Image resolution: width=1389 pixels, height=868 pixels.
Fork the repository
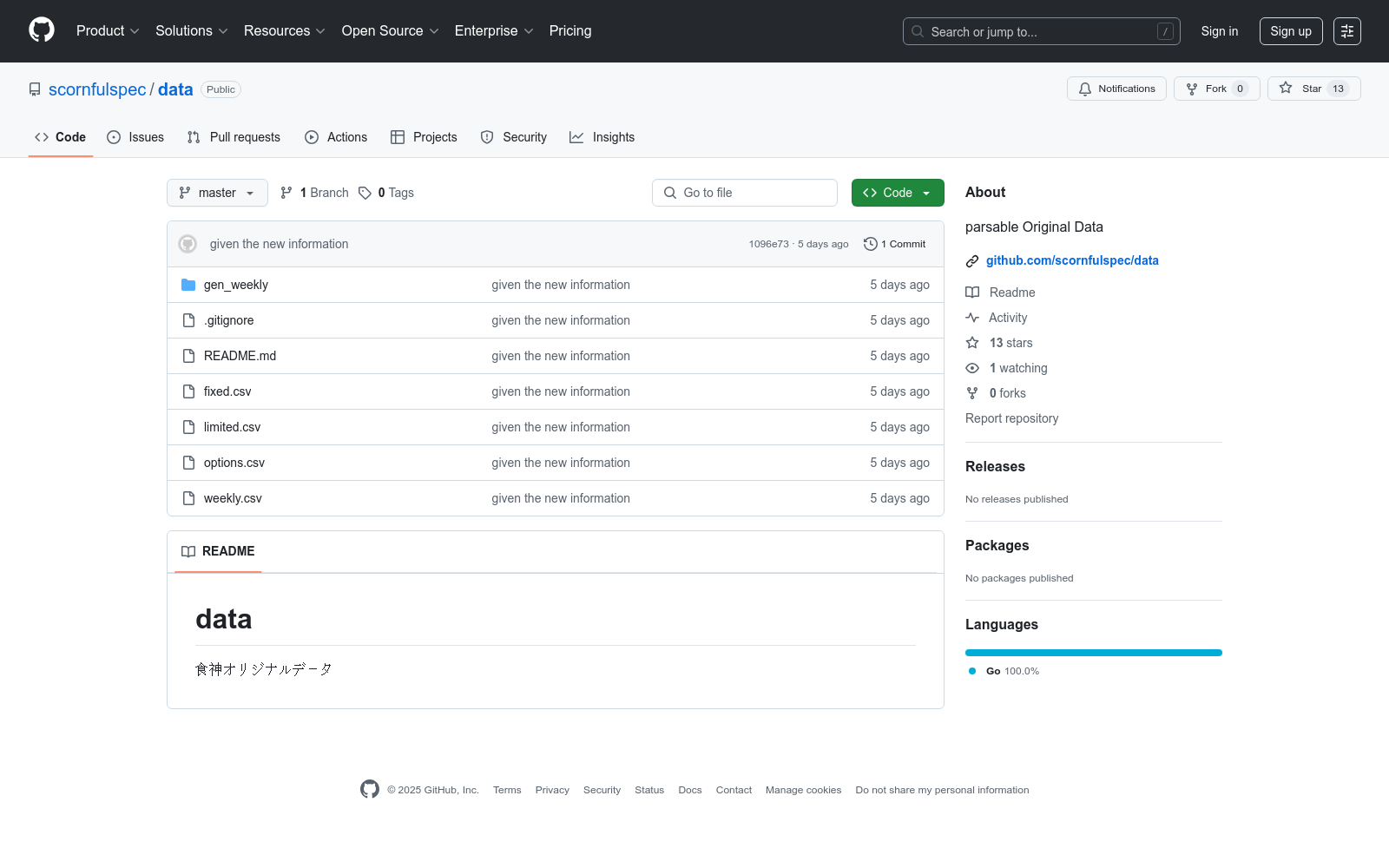coord(1216,89)
